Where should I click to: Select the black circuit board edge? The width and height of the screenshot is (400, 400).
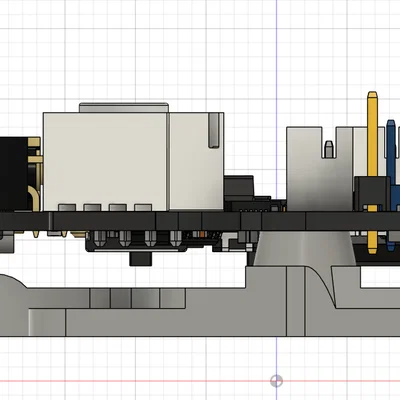pos(200,221)
